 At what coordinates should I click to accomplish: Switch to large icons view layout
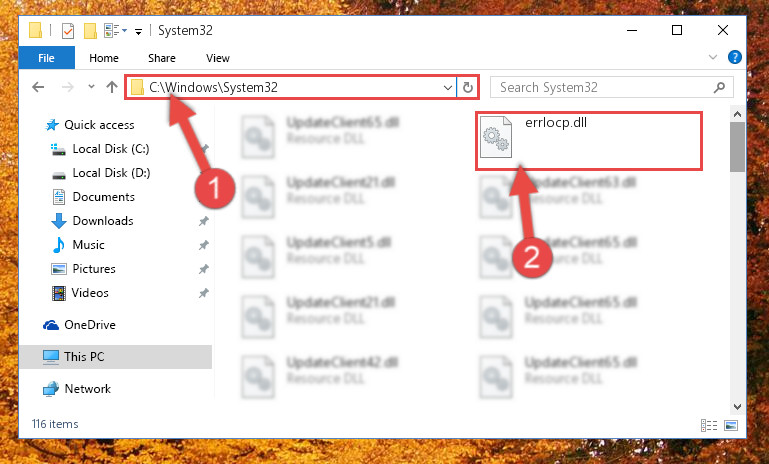pos(731,425)
